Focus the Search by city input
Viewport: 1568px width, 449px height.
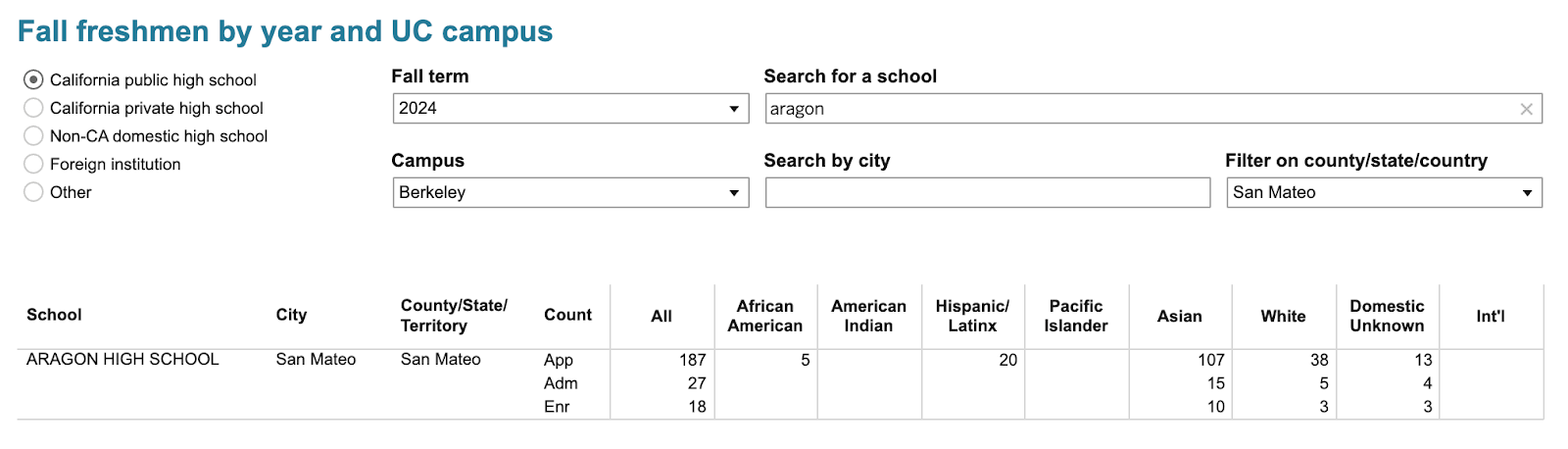click(x=987, y=192)
